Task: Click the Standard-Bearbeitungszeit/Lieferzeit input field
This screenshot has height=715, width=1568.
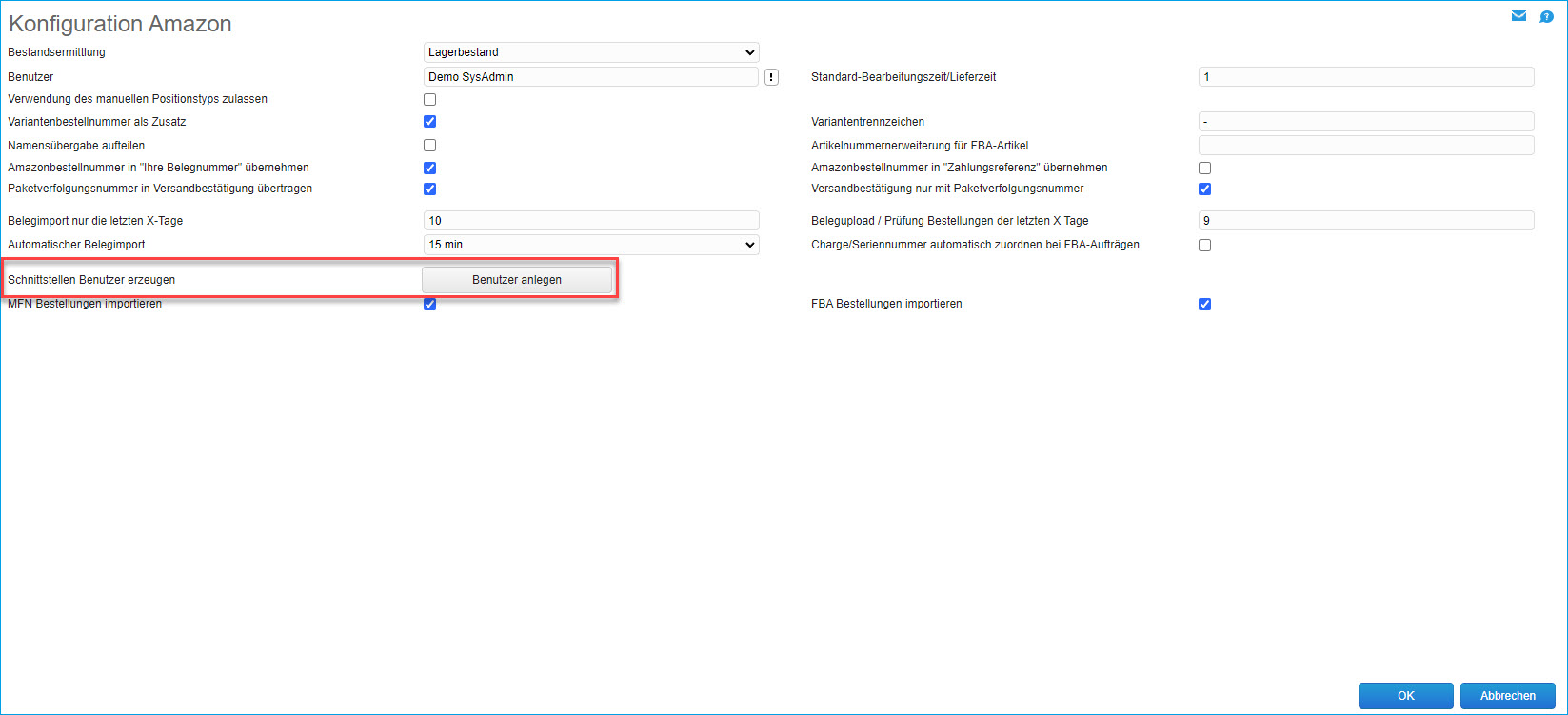Action: tap(1366, 77)
